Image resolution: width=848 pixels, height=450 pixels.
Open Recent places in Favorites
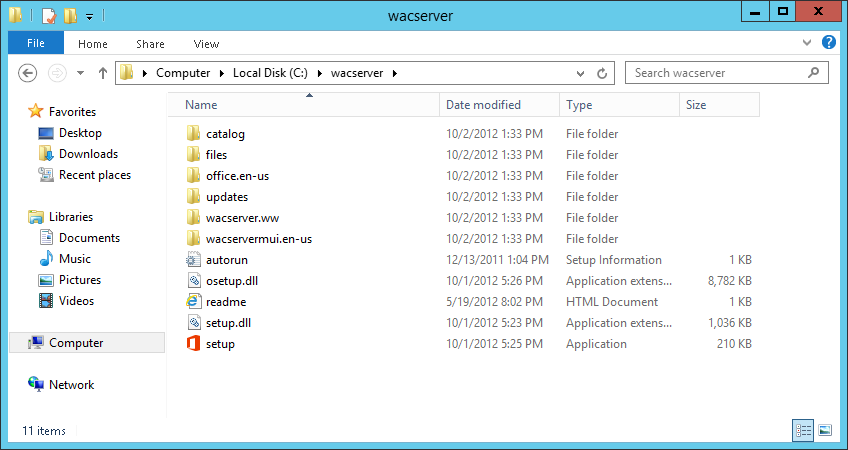[x=95, y=175]
